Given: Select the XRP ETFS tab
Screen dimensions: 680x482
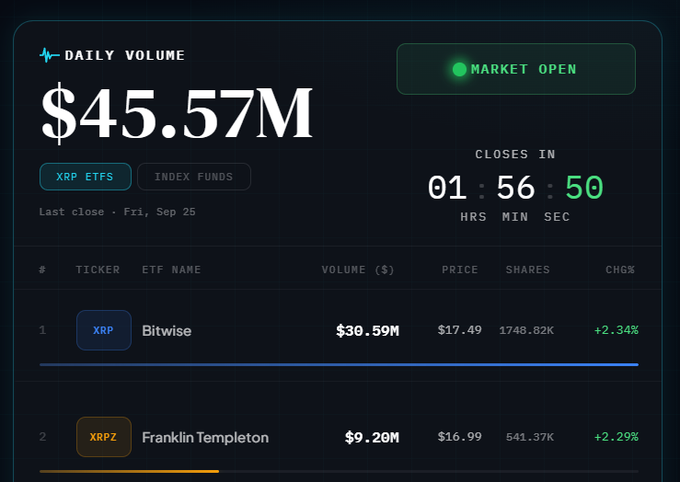Looking at the screenshot, I should coord(85,177).
